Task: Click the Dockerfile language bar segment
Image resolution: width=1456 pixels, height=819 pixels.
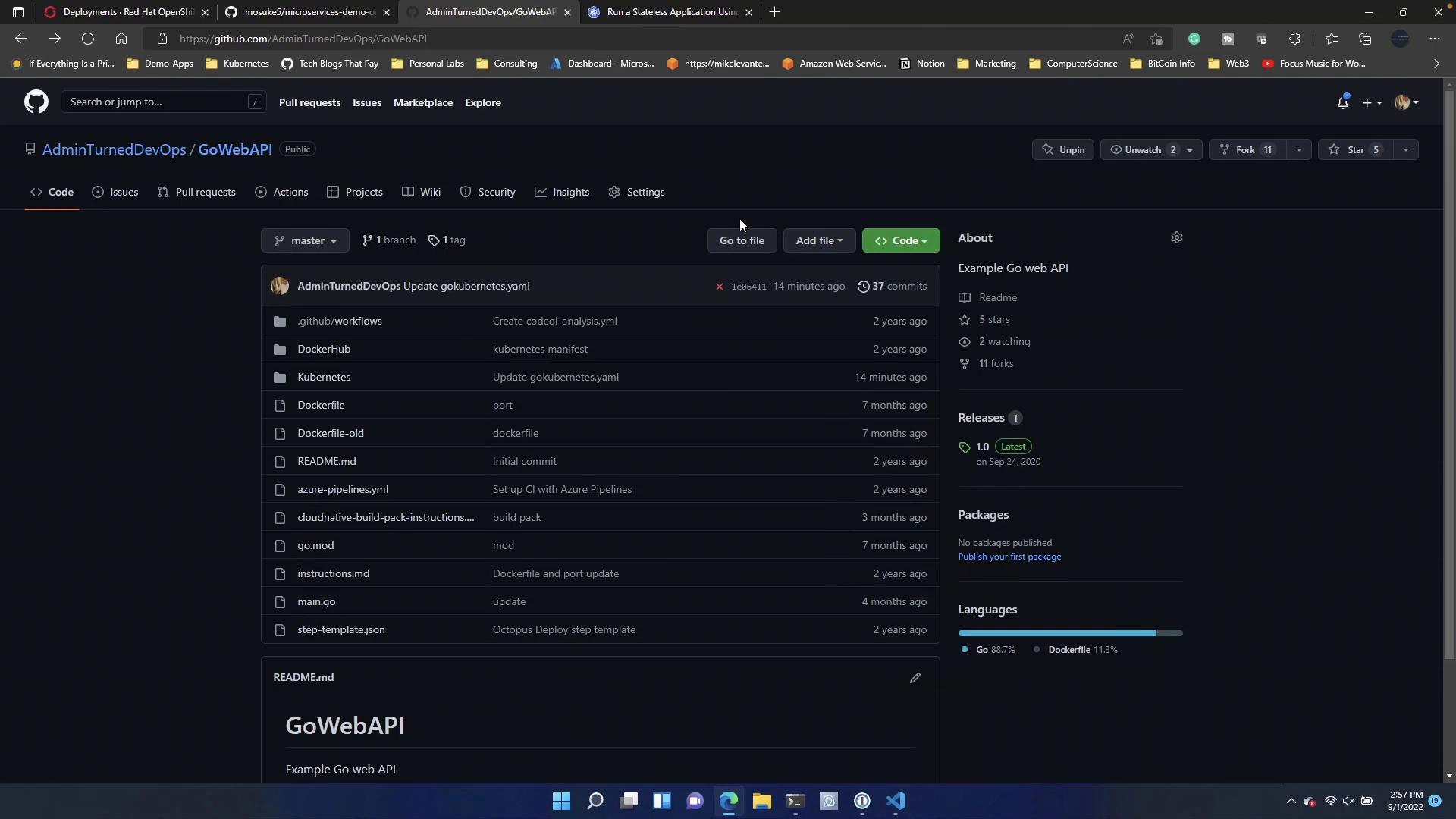Action: [1169, 633]
